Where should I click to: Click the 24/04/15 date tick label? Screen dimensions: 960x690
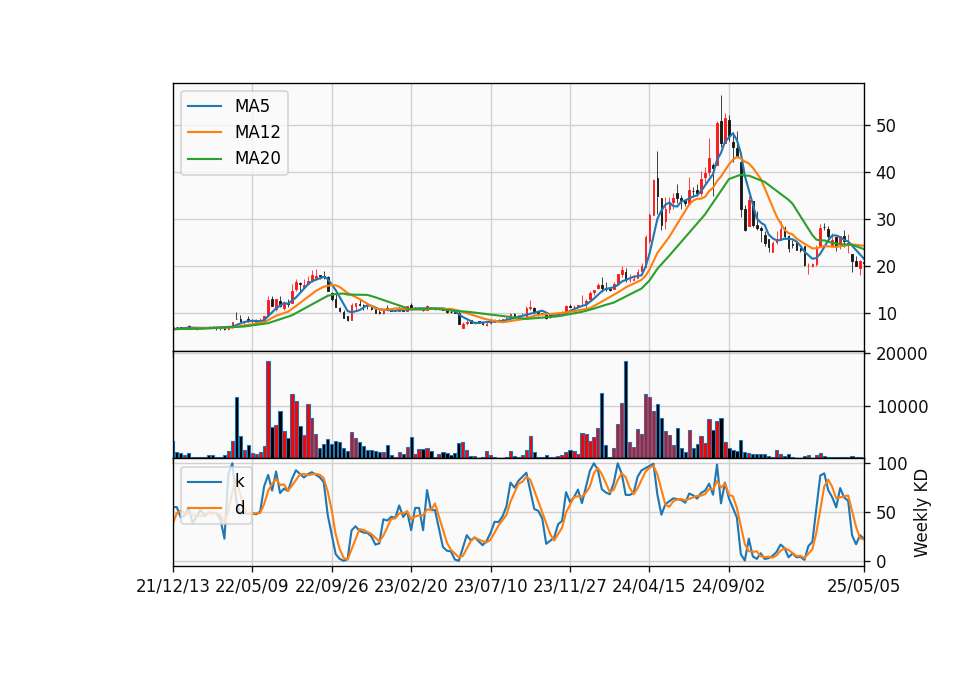tap(649, 586)
